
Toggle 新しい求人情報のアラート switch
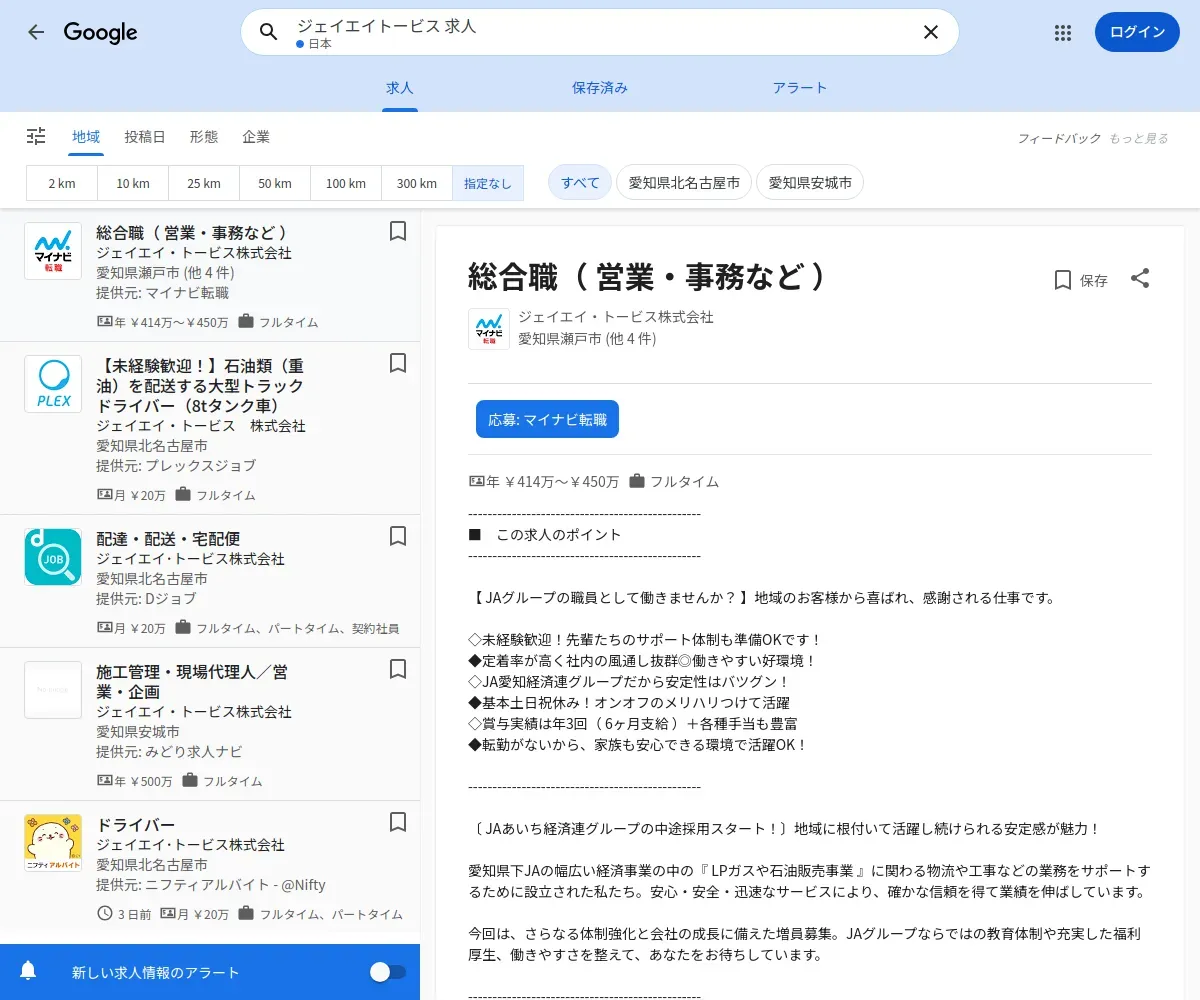pyautogui.click(x=388, y=972)
